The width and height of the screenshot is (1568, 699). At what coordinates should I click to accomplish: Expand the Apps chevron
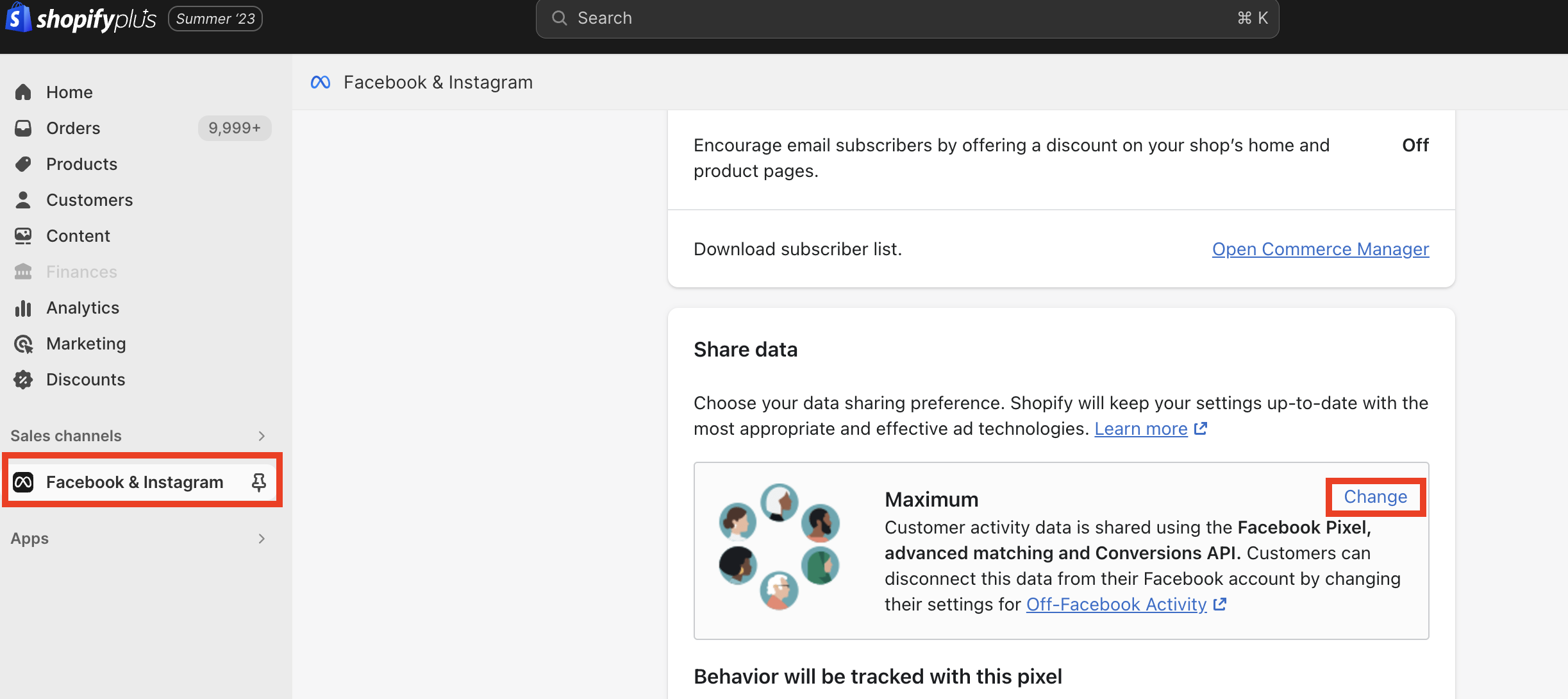click(x=262, y=539)
